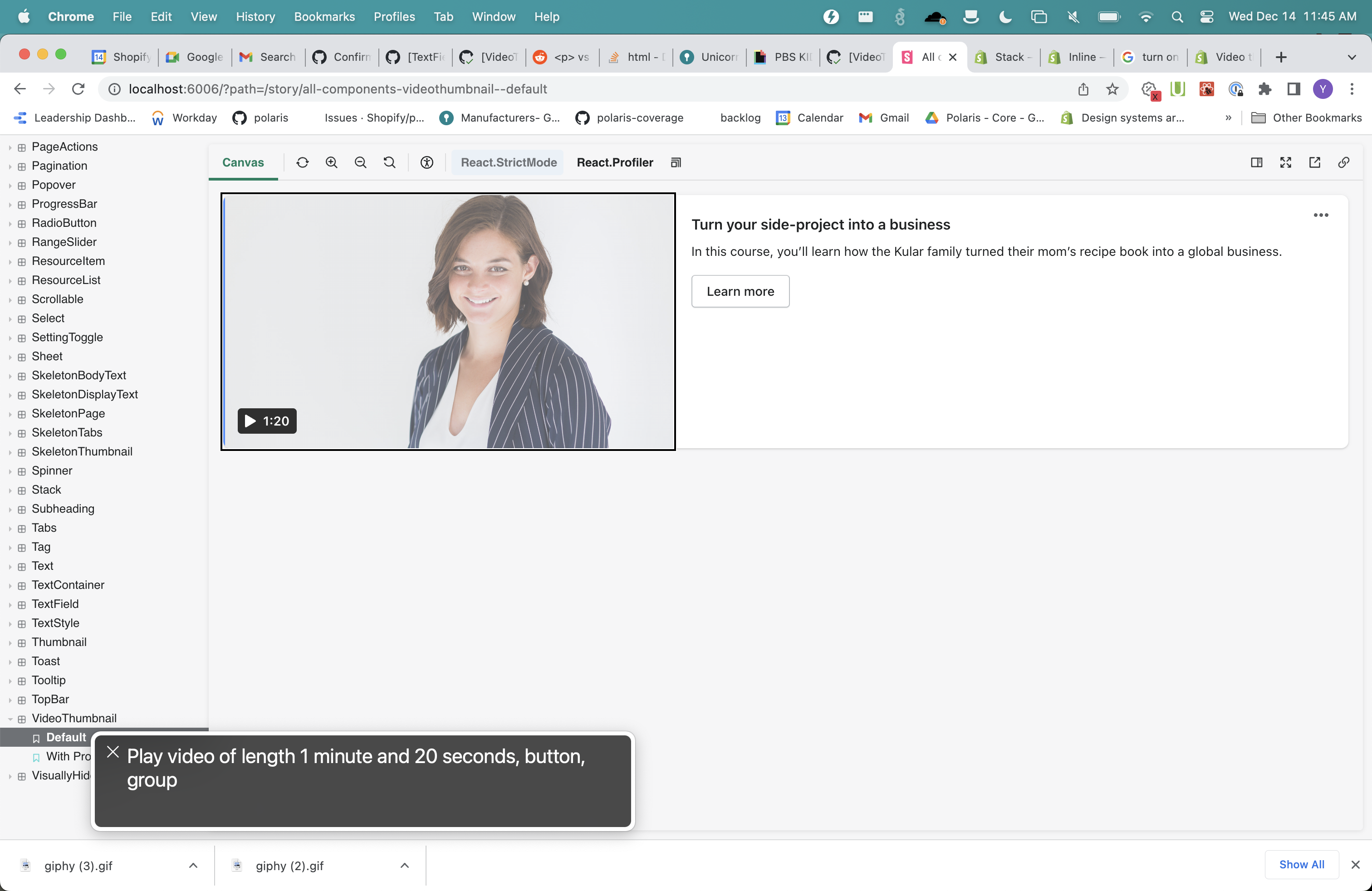Play the 1:20 video thumbnail
The image size is (1372, 891).
(267, 421)
